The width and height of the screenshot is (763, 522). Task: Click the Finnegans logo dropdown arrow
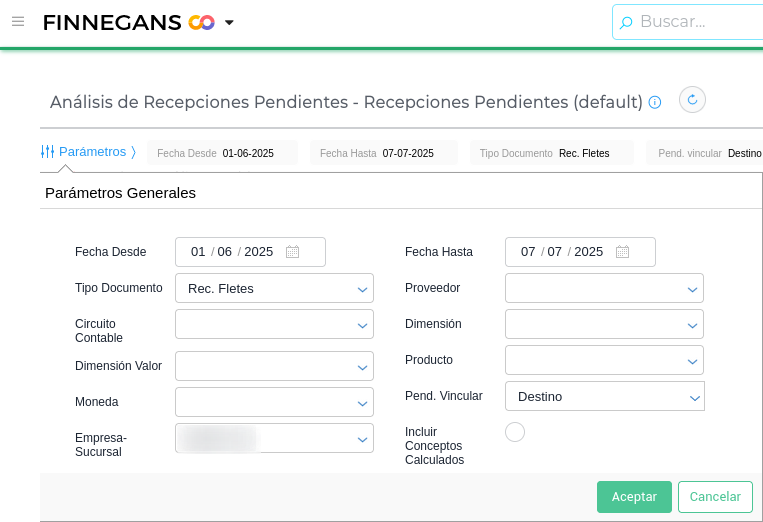[x=229, y=22]
